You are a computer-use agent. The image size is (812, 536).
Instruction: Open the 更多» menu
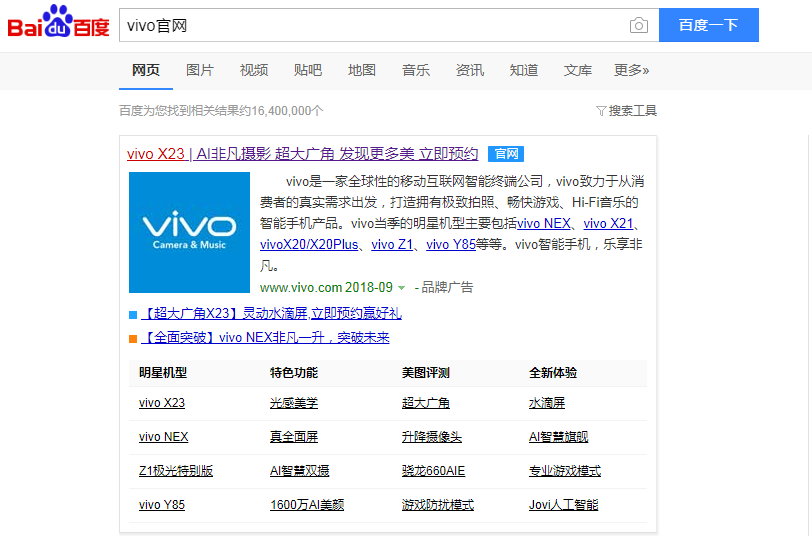[631, 70]
